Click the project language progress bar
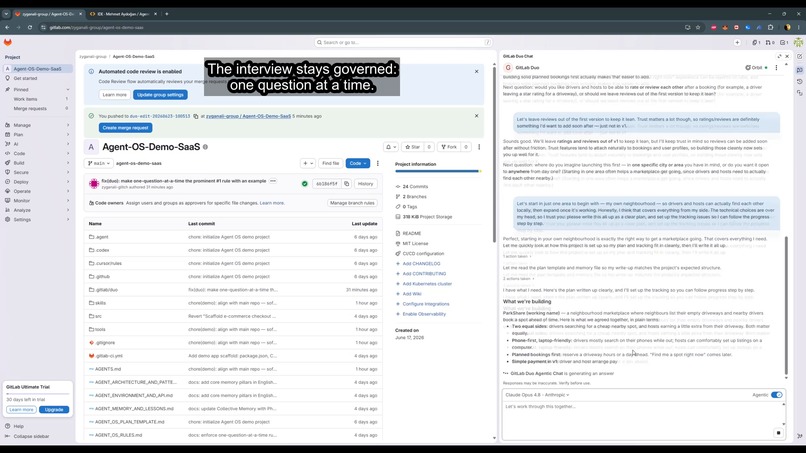The image size is (806, 453). (438, 171)
